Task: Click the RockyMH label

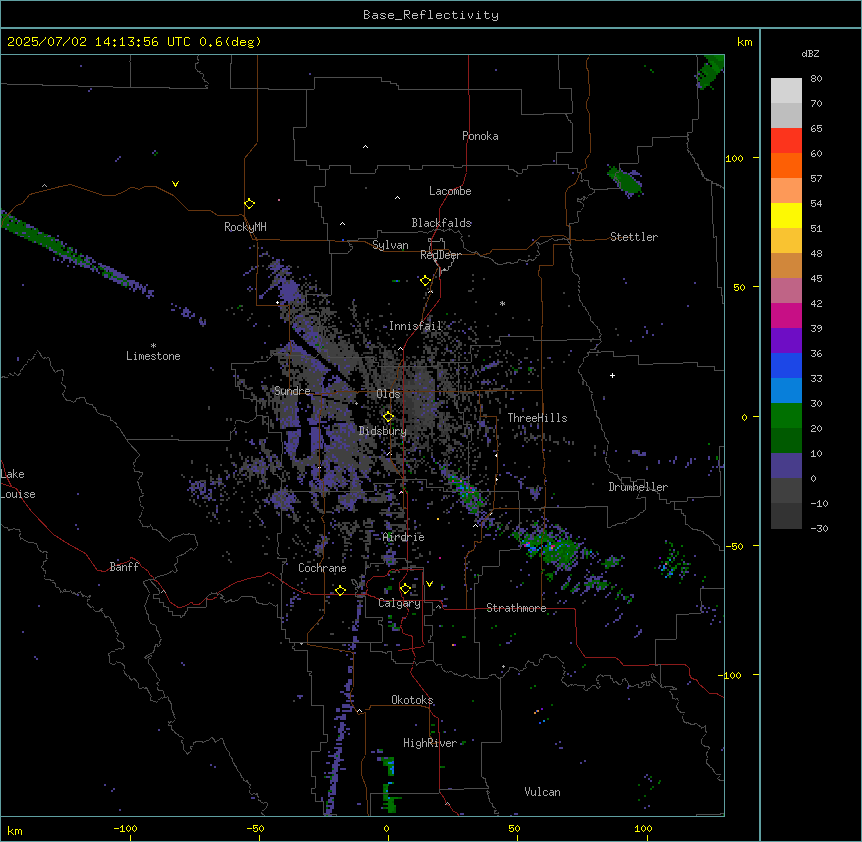Action: tap(245, 227)
